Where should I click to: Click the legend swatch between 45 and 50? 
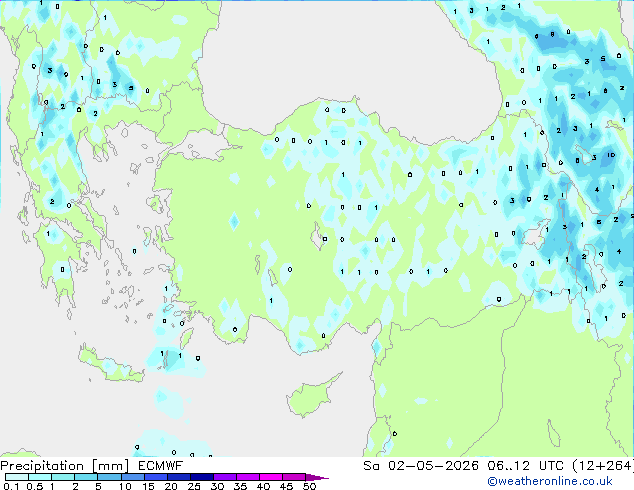coord(294,477)
